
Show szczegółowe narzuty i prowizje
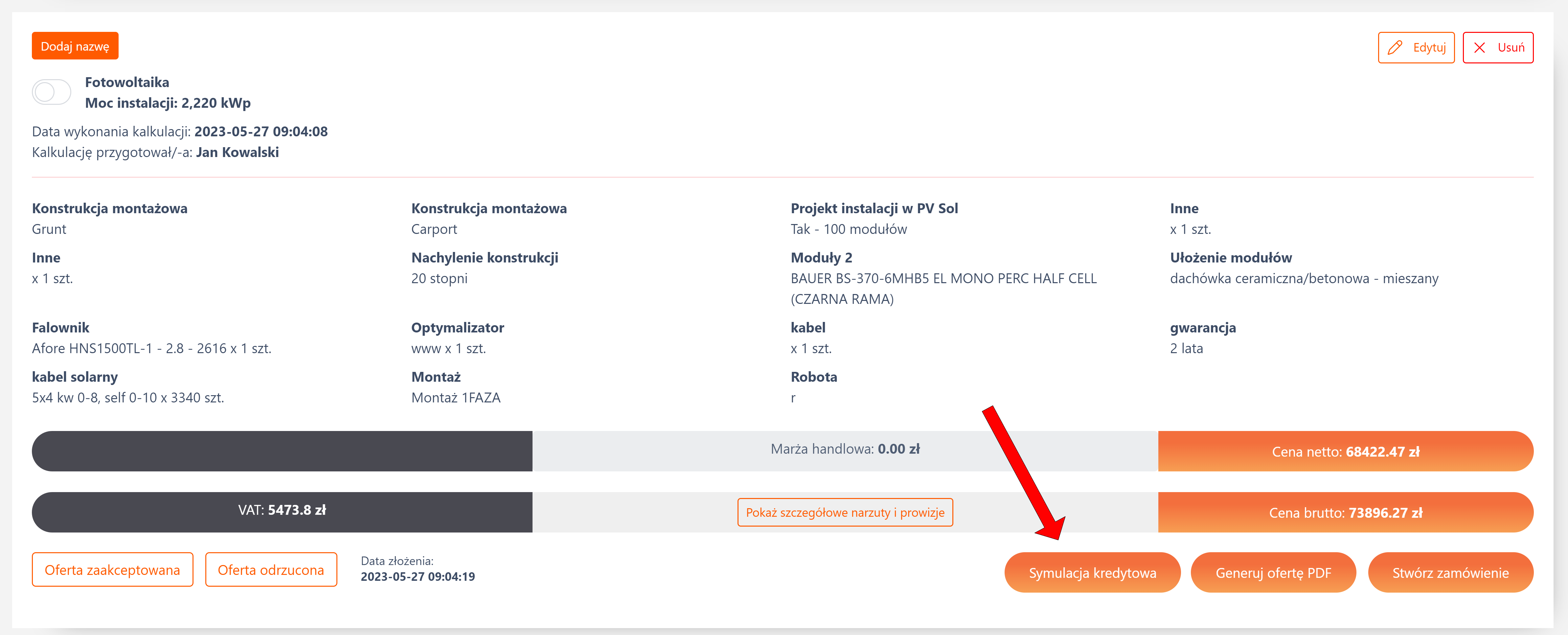[845, 512]
